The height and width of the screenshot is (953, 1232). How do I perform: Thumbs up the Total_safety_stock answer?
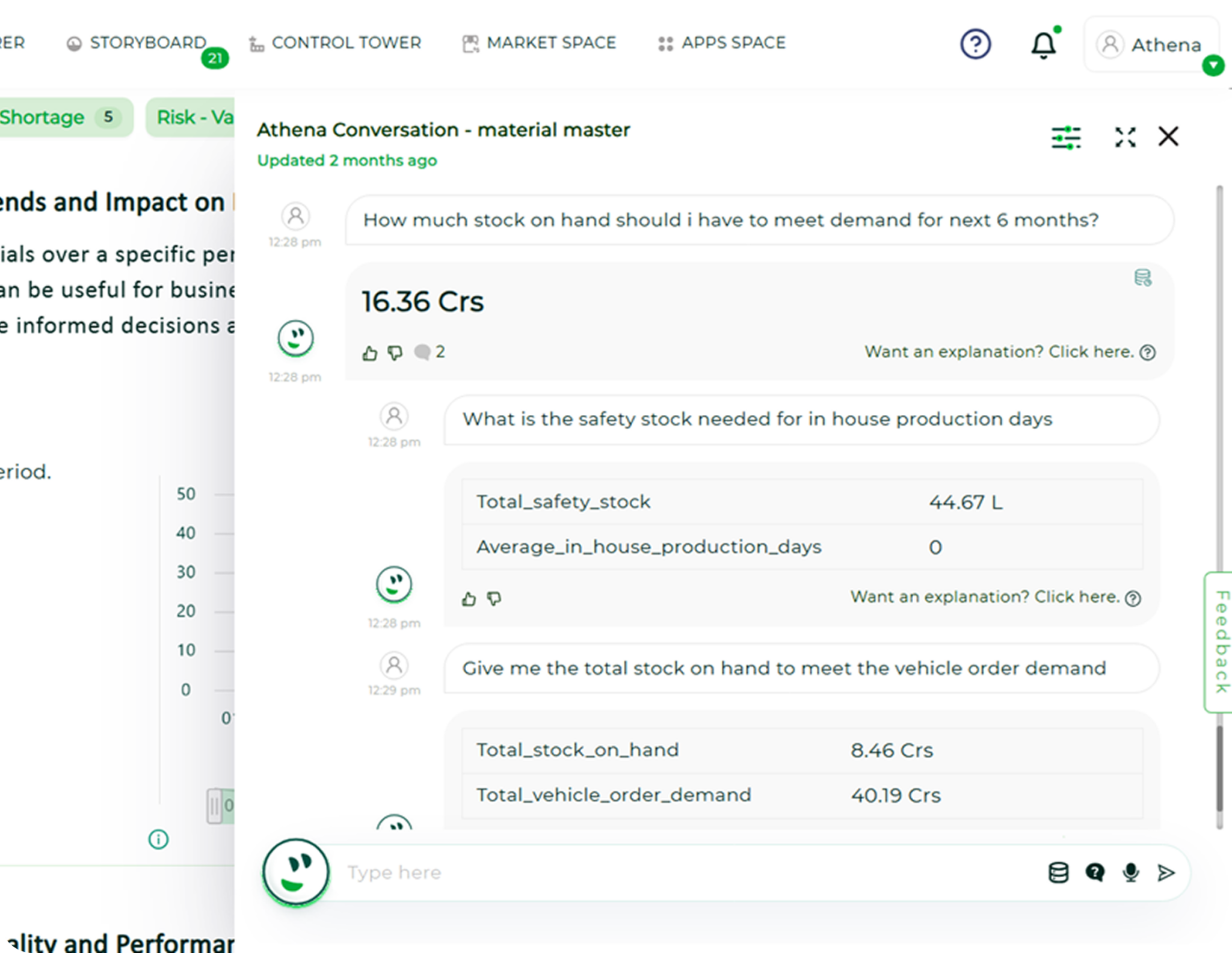[x=469, y=599]
